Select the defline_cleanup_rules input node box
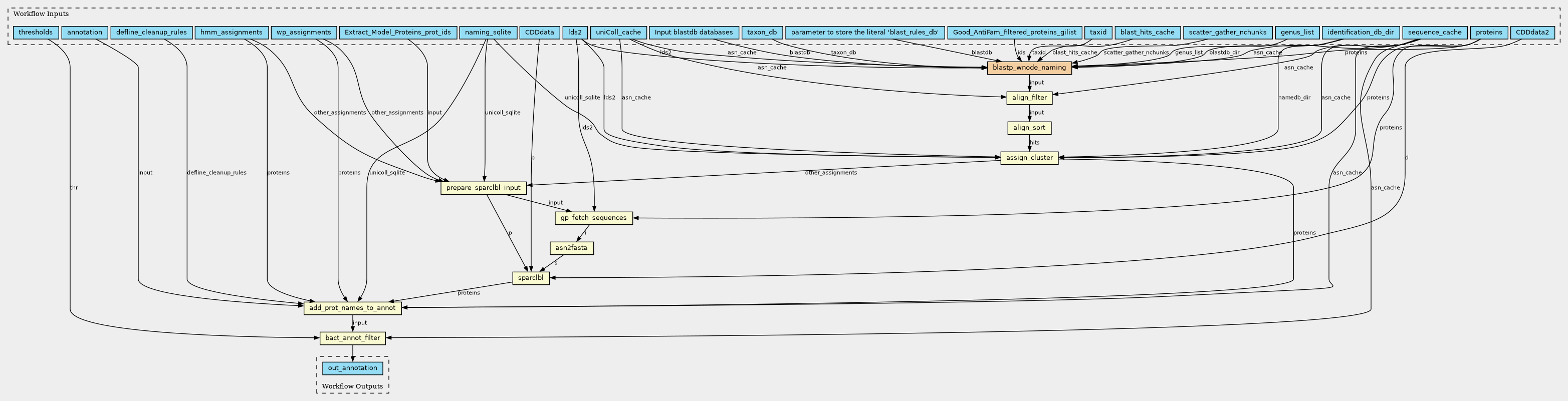This screenshot has height=401, width=1568. tap(151, 32)
